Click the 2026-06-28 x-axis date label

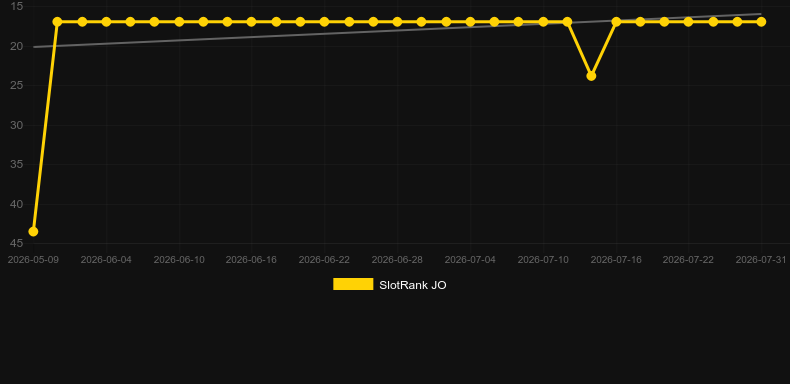pos(397,260)
